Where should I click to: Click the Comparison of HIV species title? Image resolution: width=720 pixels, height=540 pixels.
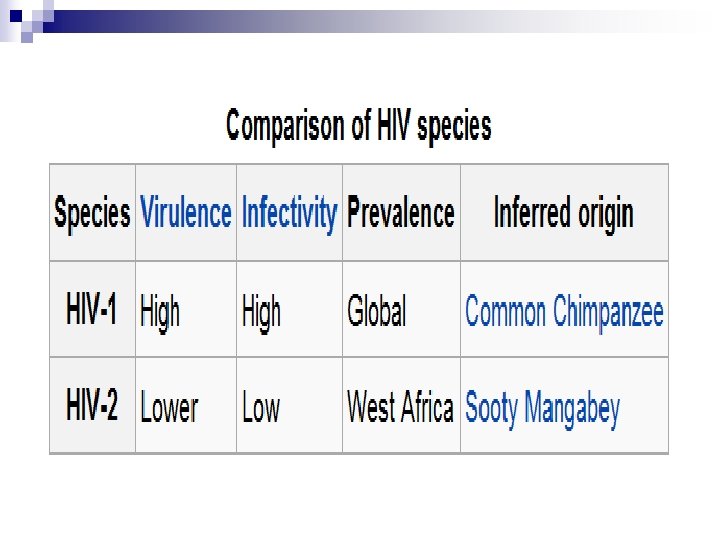359,127
